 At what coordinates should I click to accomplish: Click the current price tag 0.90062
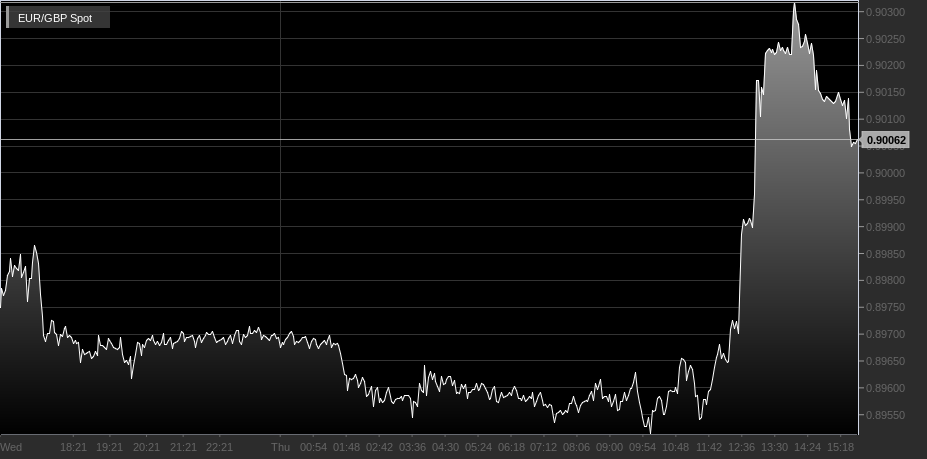point(886,141)
